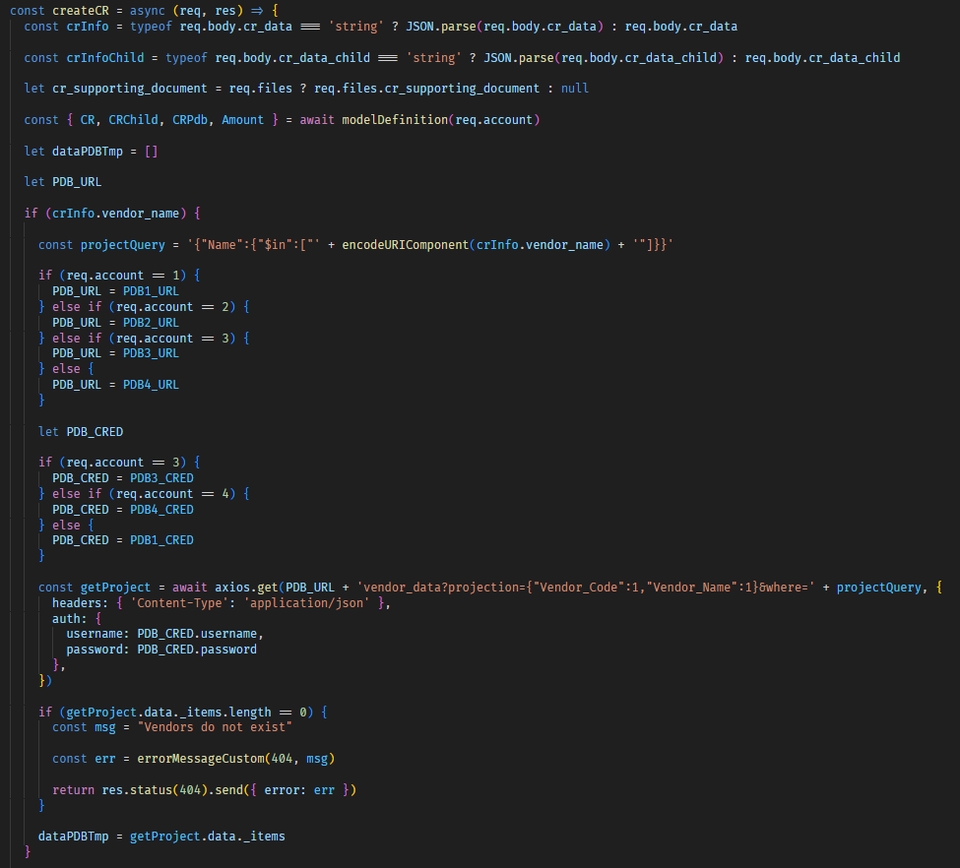Click the vendor_data projection URL string
This screenshot has width=960, height=868.
586,587
